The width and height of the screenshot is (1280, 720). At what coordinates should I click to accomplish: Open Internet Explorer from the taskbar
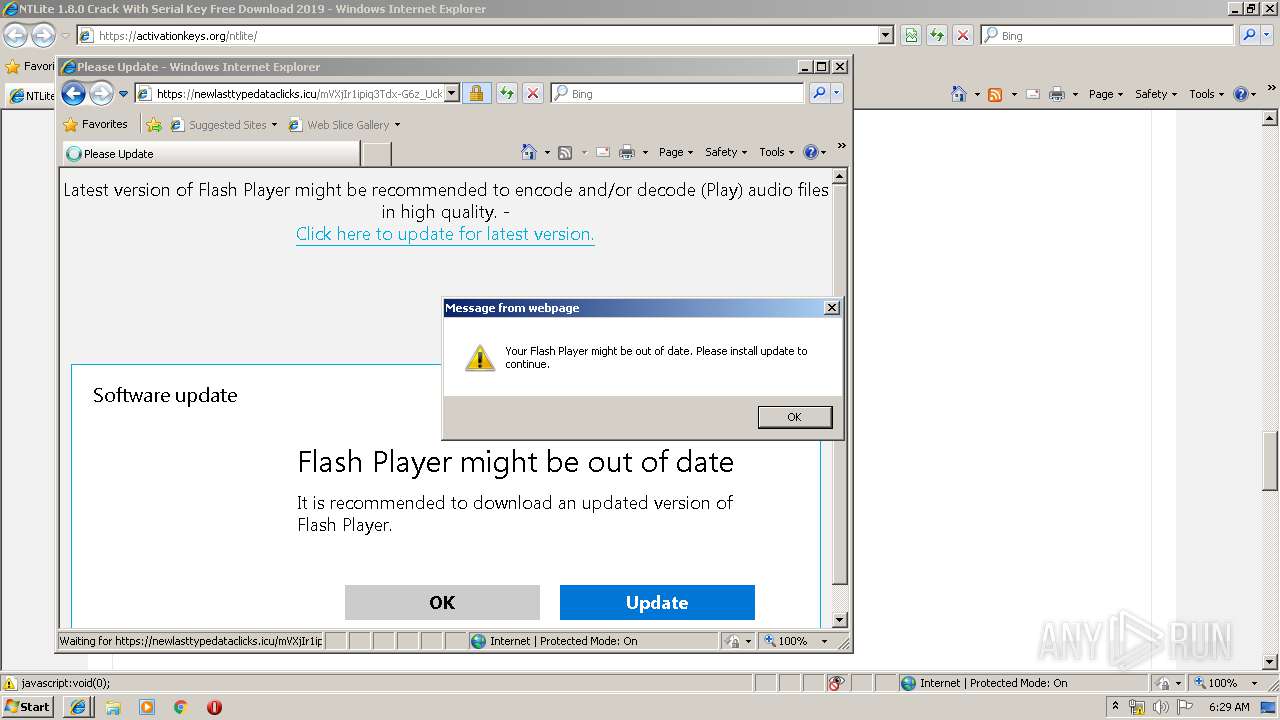pyautogui.click(x=78, y=707)
